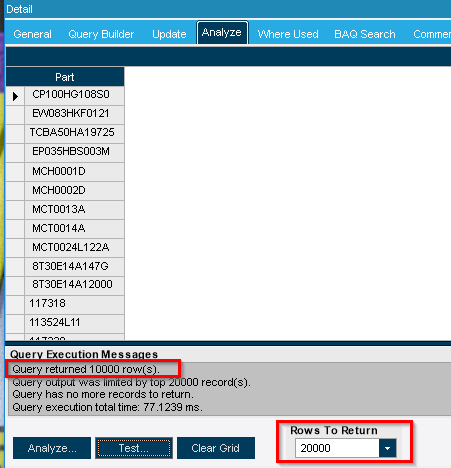This screenshot has height=468, width=451.
Task: Click query execution total time message
Action: tap(107, 407)
